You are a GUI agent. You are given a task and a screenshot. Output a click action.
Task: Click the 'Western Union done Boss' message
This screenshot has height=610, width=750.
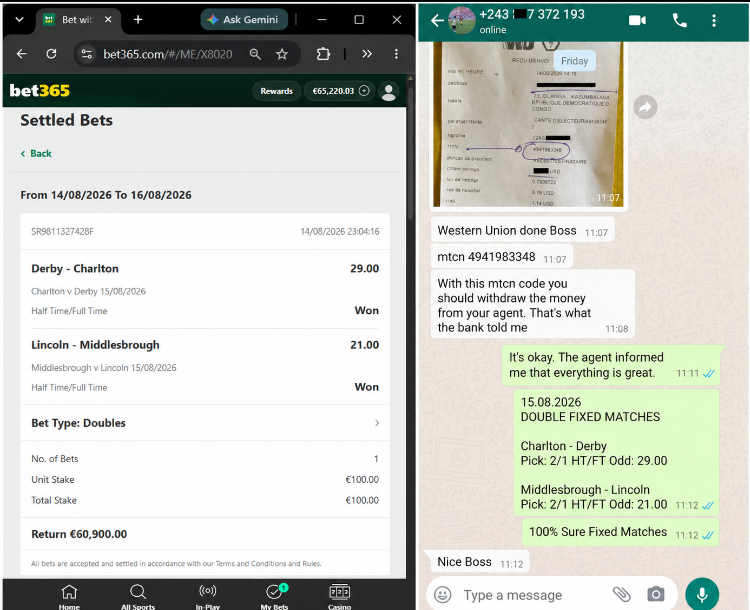pos(522,231)
